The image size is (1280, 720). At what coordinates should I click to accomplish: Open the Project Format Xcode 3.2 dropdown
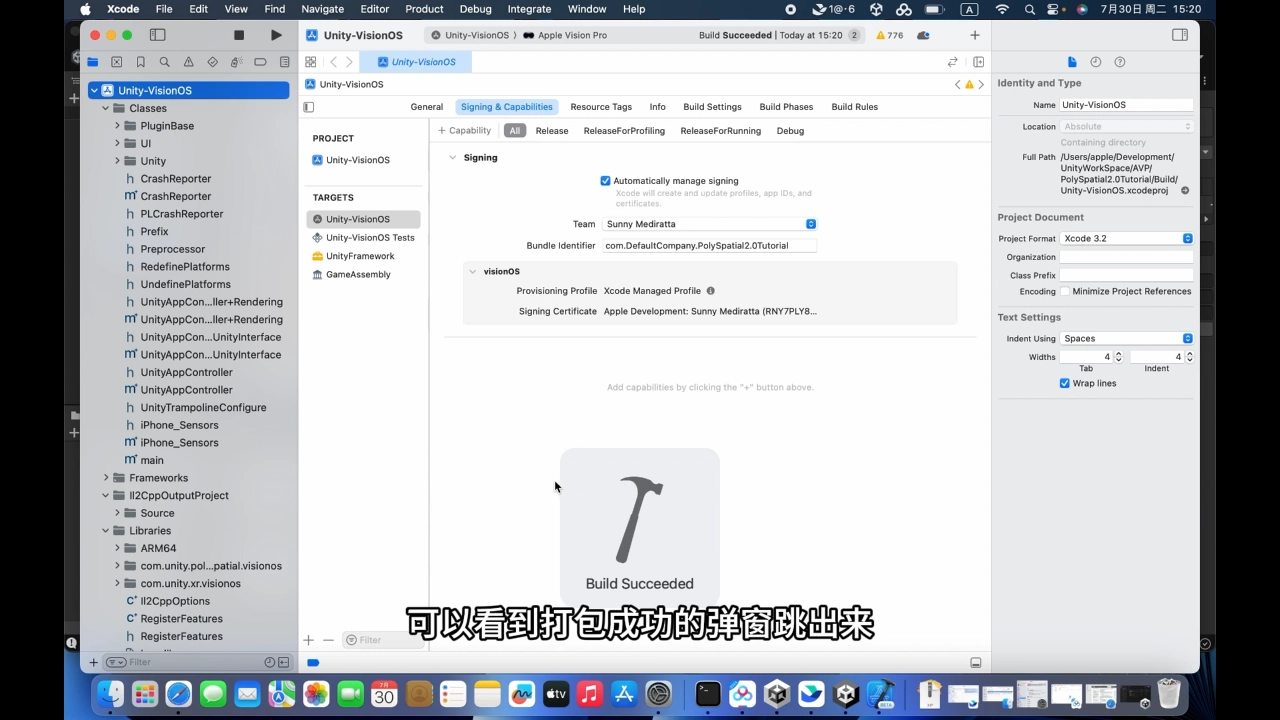tap(1126, 238)
